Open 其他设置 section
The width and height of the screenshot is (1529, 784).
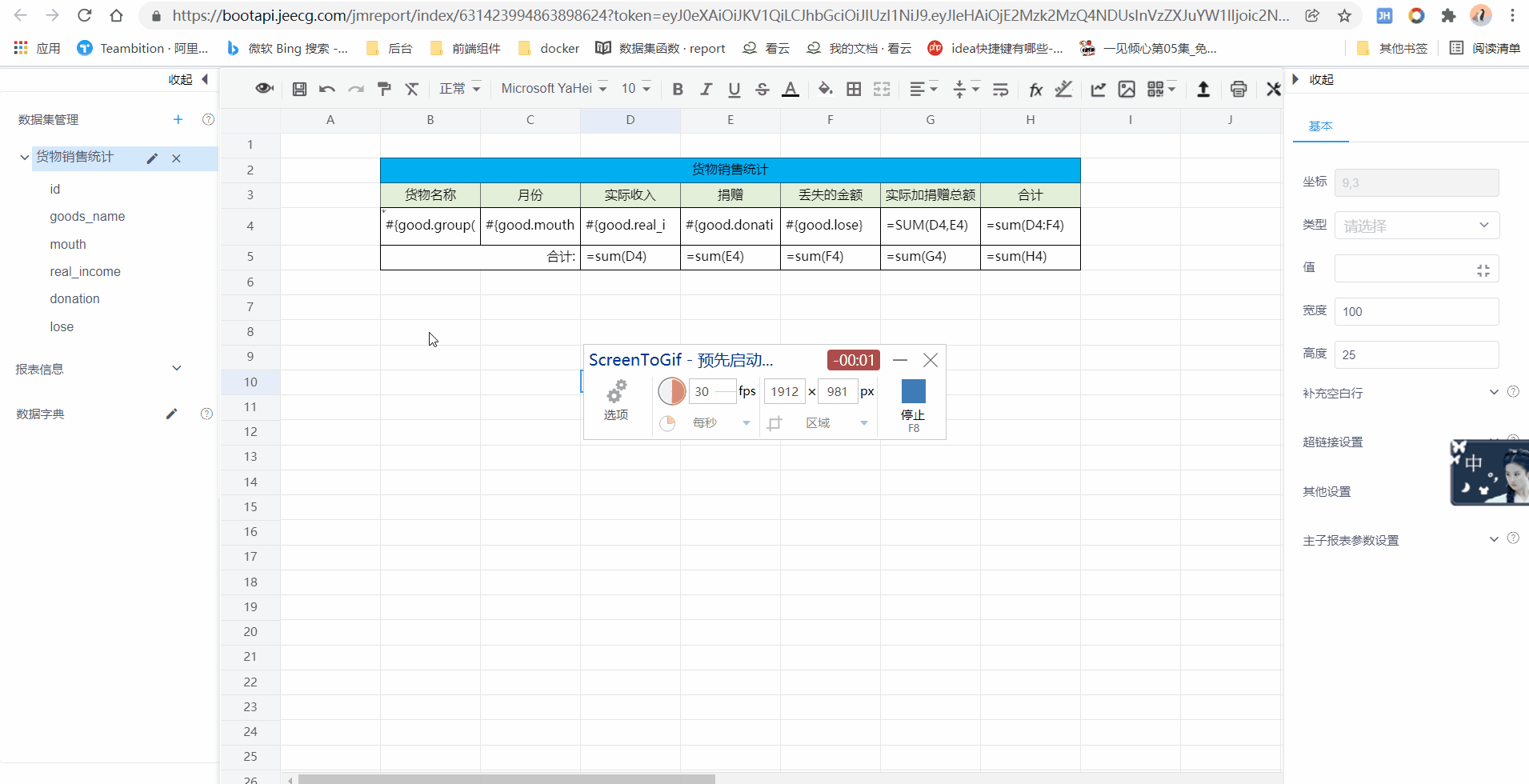pyautogui.click(x=1327, y=491)
